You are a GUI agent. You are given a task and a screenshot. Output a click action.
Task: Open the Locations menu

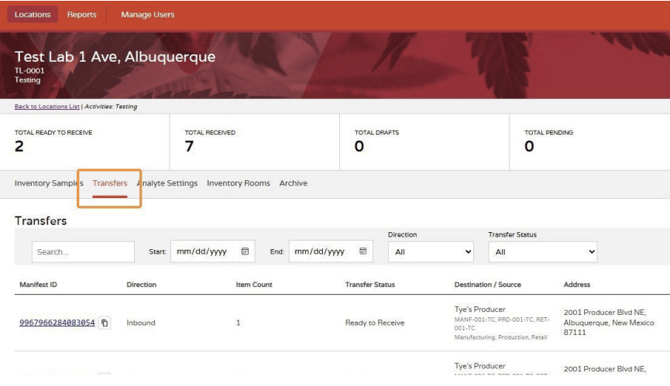click(x=32, y=15)
